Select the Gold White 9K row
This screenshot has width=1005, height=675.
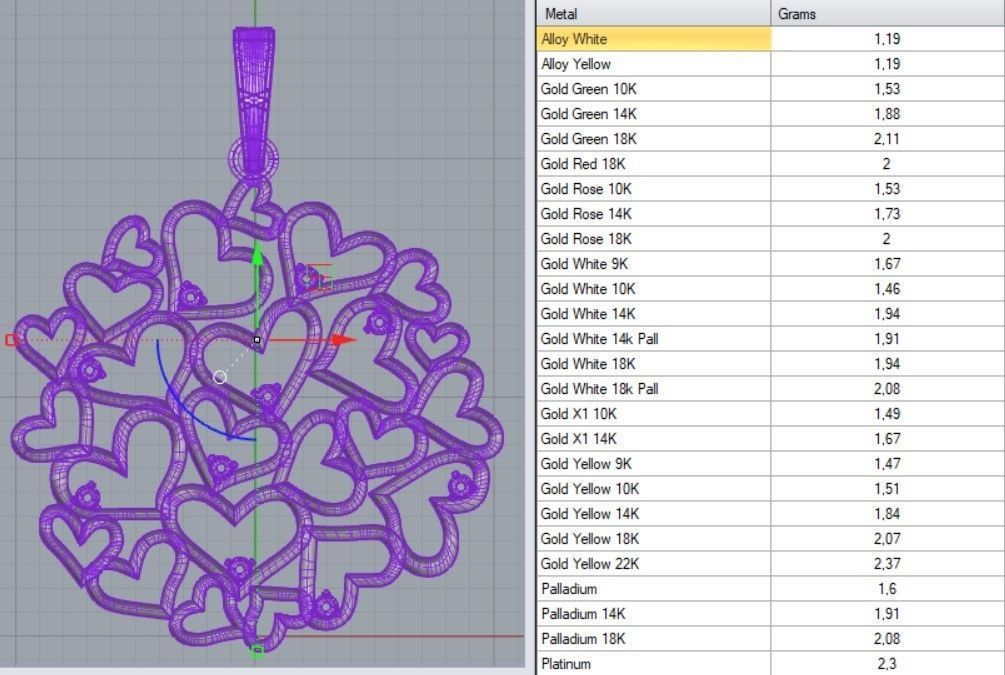pos(770,264)
